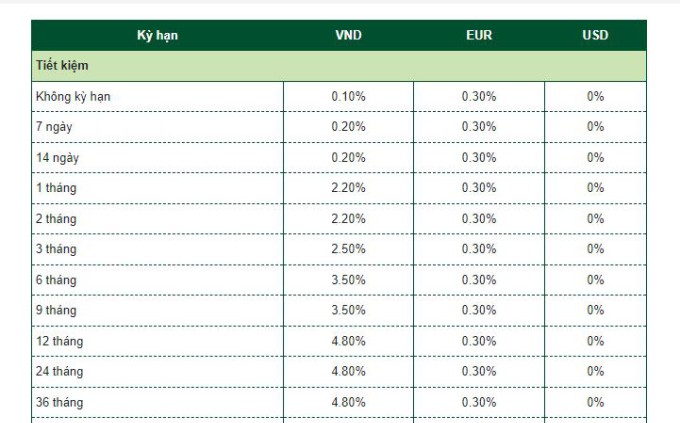
Task: Click the 9 tháng row label
Action: coord(56,310)
